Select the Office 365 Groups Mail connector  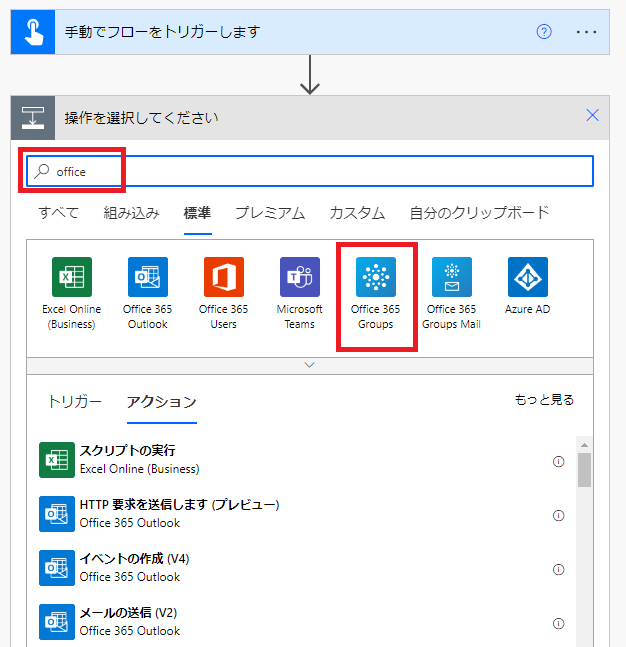pyautogui.click(x=452, y=277)
